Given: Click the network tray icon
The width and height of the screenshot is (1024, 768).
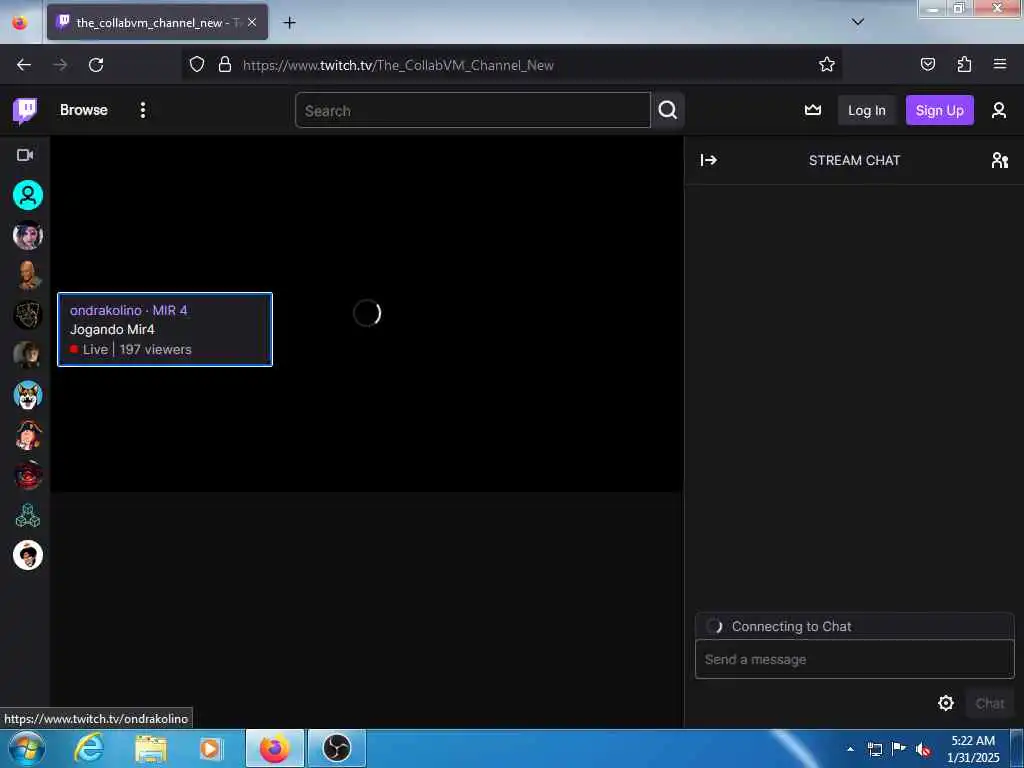Looking at the screenshot, I should coord(874,749).
